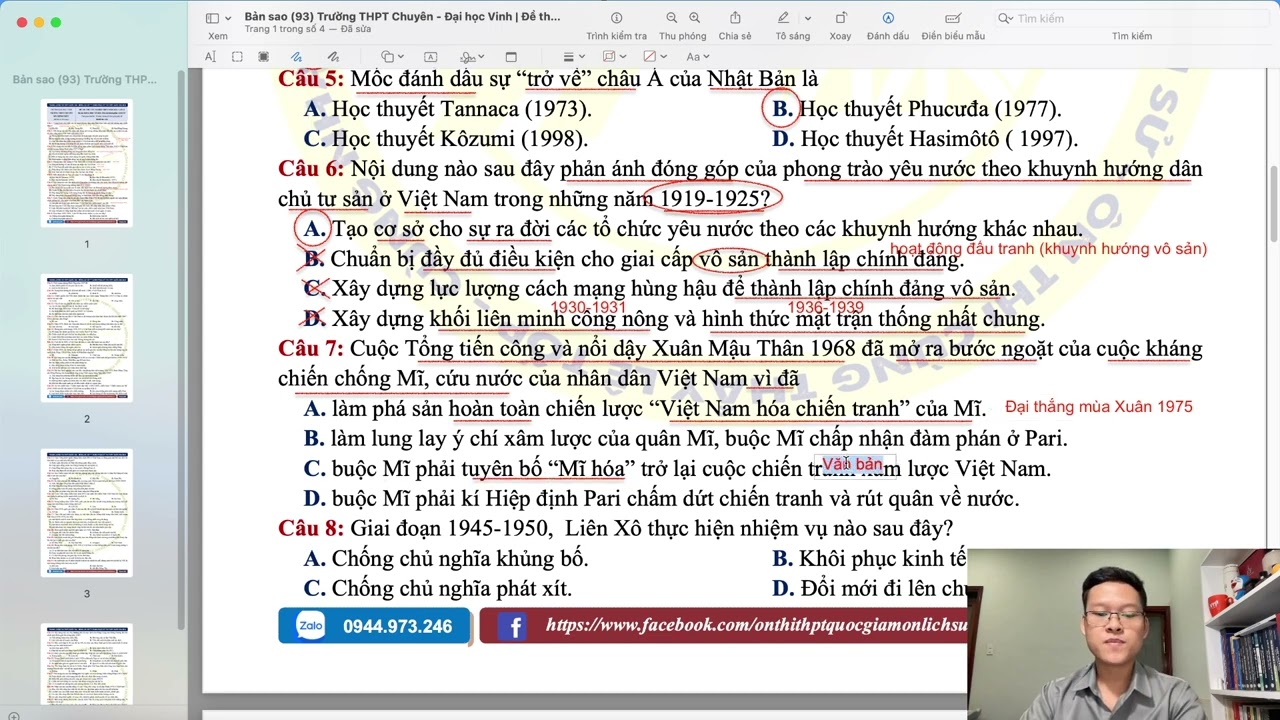Screen dimensions: 1280x720
Task: Click in the Tìm kiếm search field
Action: (x=1130, y=18)
